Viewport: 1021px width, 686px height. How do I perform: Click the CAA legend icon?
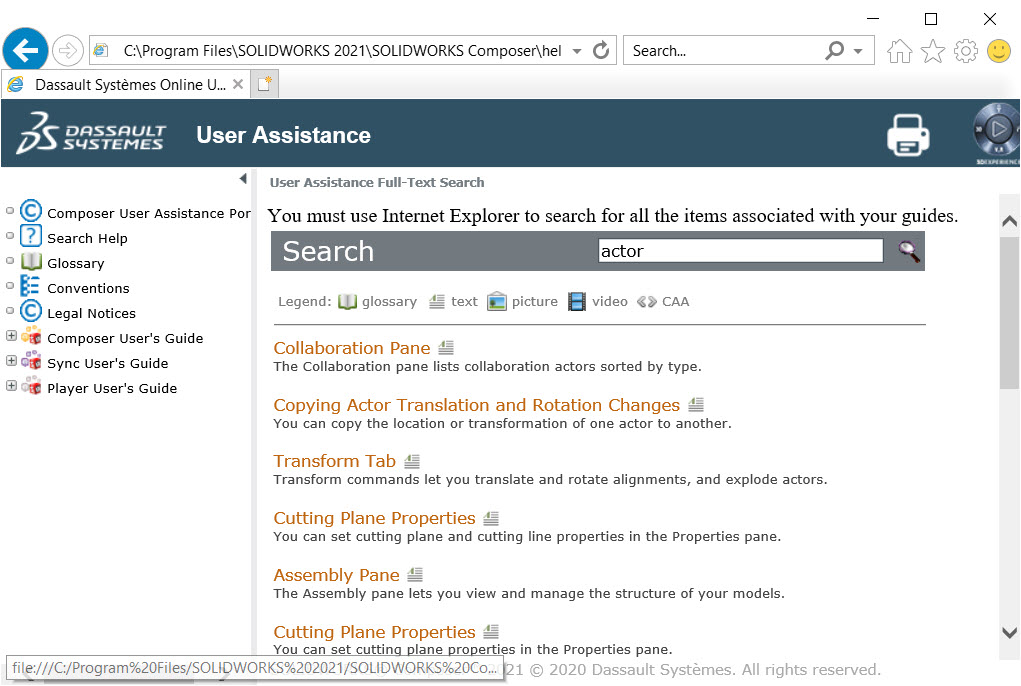[x=647, y=301]
